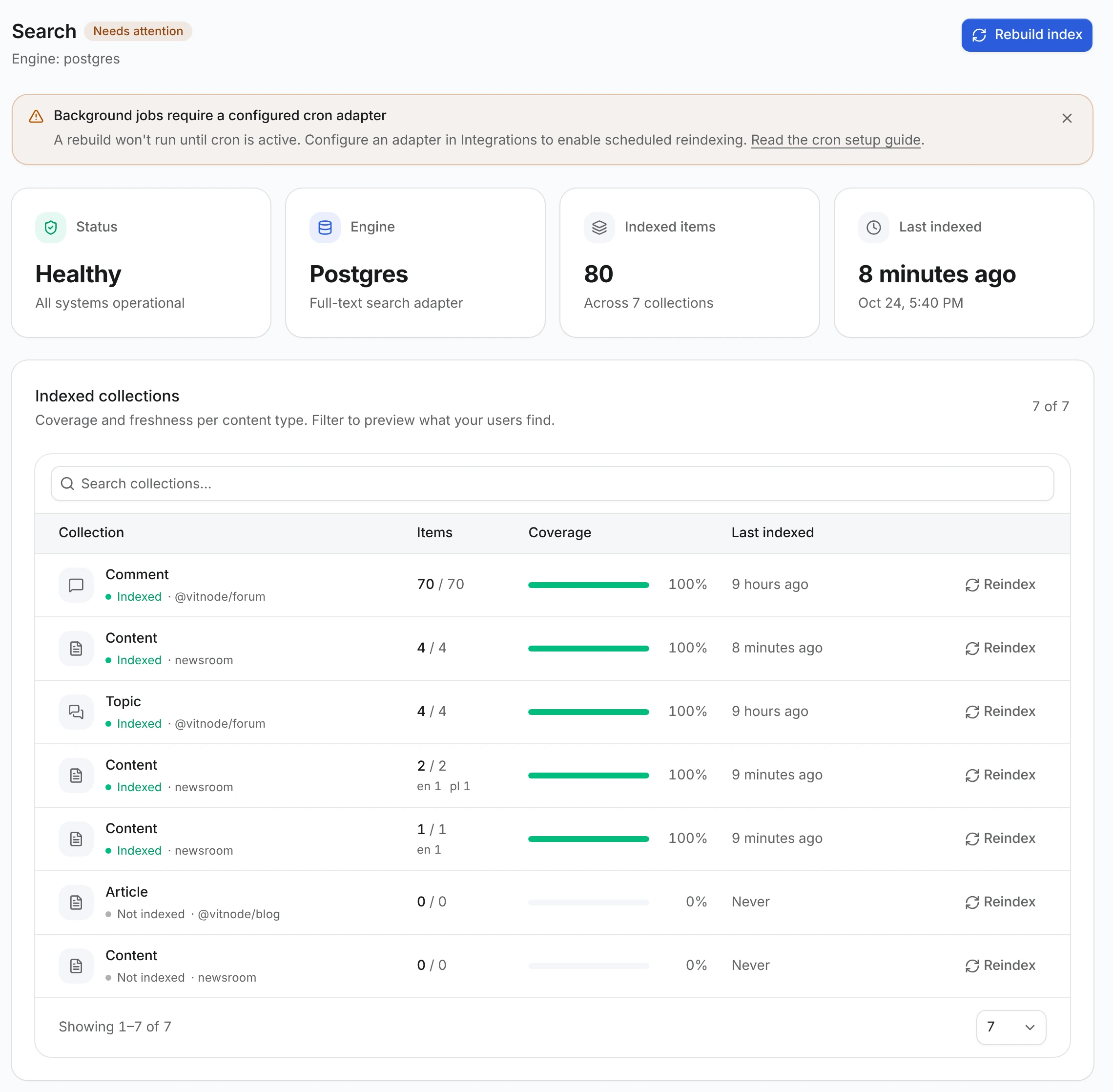
Task: Click the warning triangle icon in banner
Action: coord(36,116)
